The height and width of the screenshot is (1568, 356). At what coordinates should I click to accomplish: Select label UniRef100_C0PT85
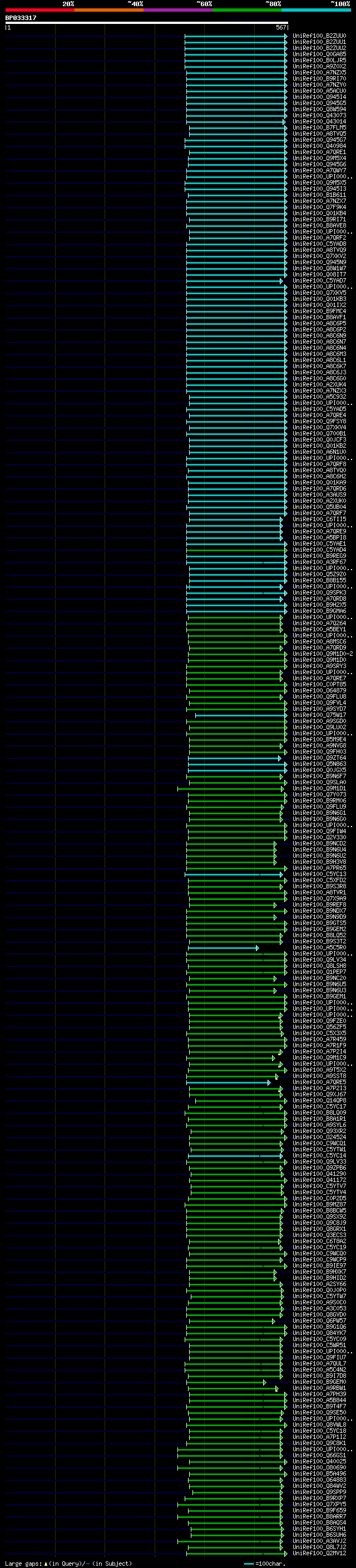coord(319,685)
